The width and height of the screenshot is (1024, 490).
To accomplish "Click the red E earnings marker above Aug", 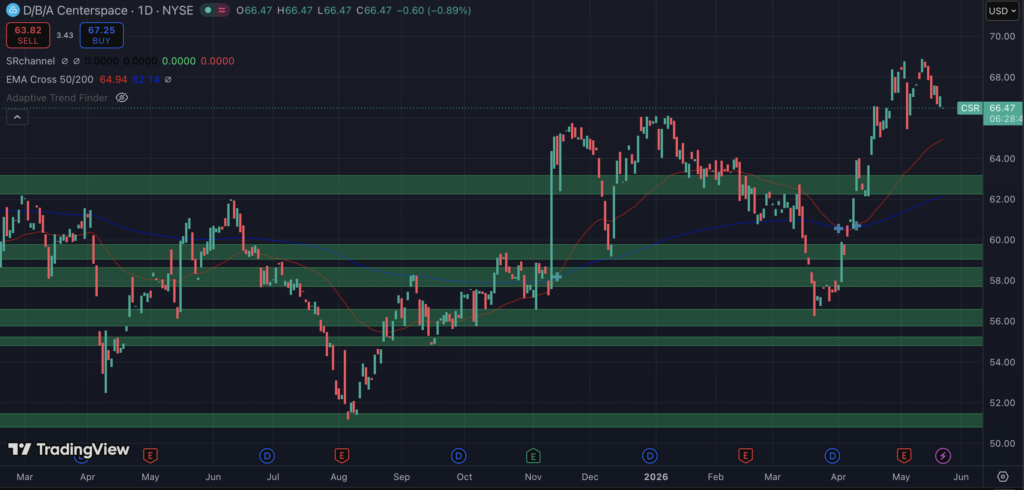I will pyautogui.click(x=341, y=455).
